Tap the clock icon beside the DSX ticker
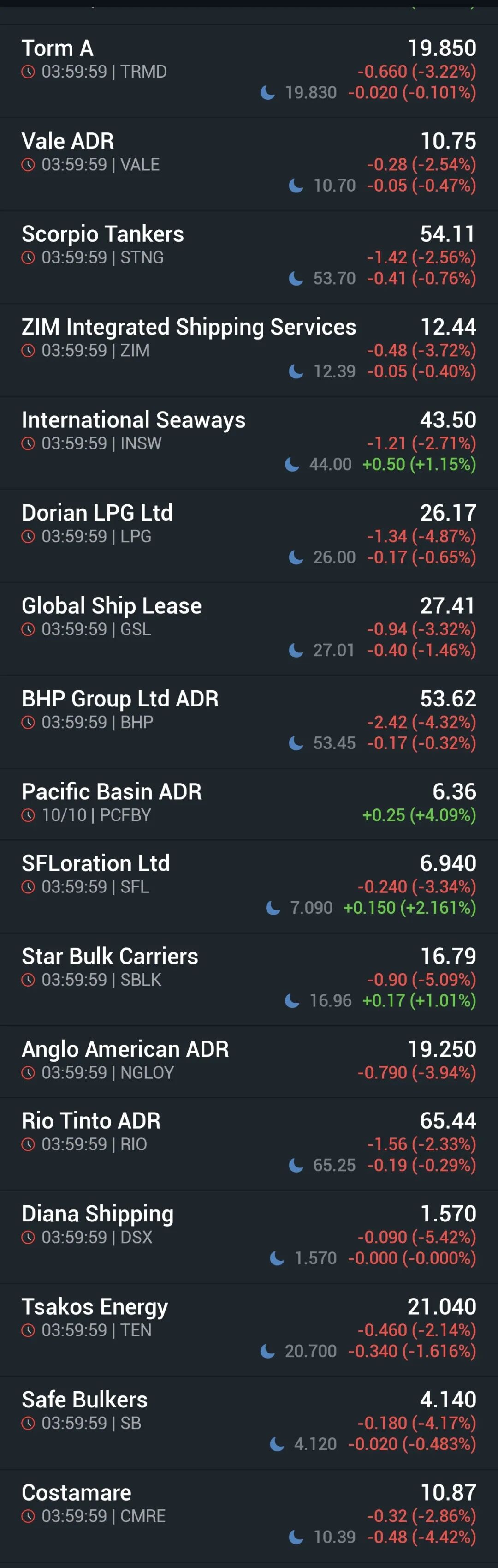The width and height of the screenshot is (498, 1568). tap(28, 1237)
